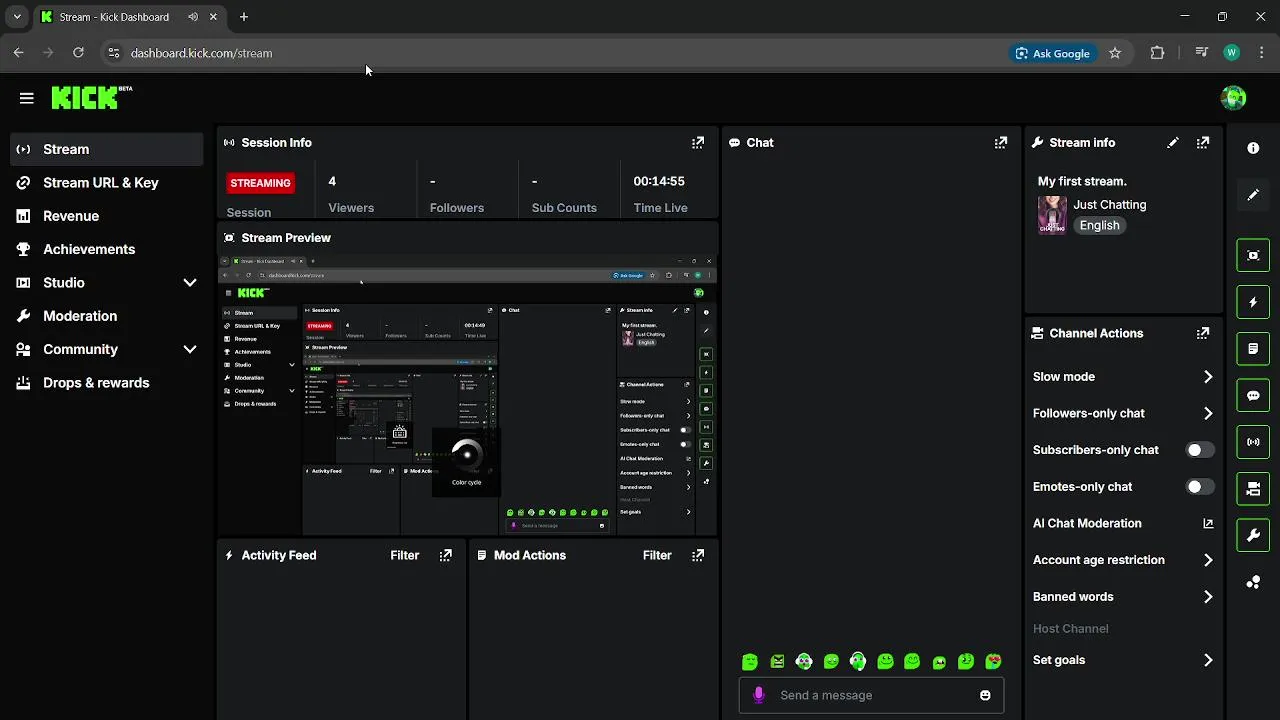Open Drops & rewards page

[107, 383]
